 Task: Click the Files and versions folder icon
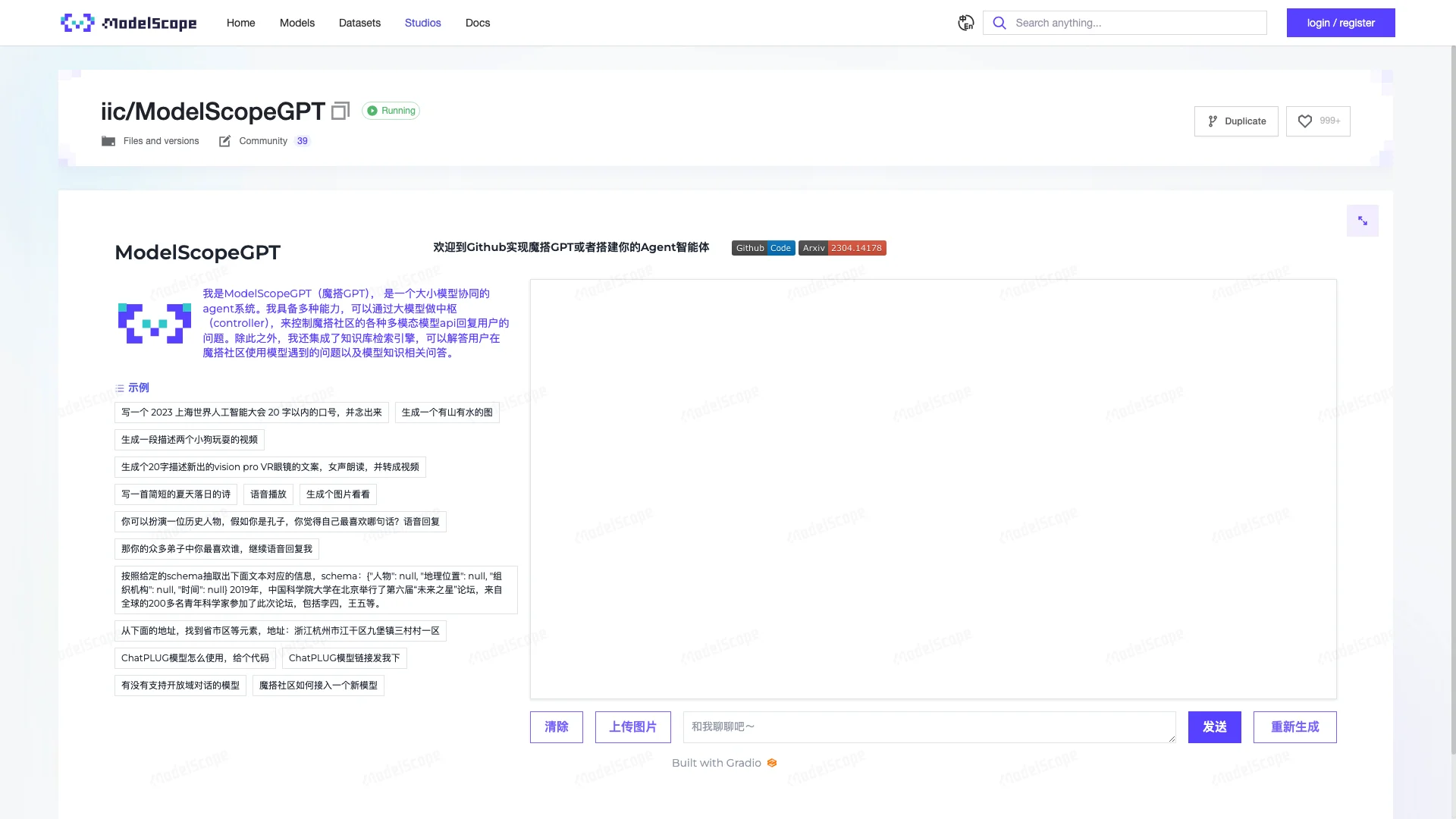[108, 140]
